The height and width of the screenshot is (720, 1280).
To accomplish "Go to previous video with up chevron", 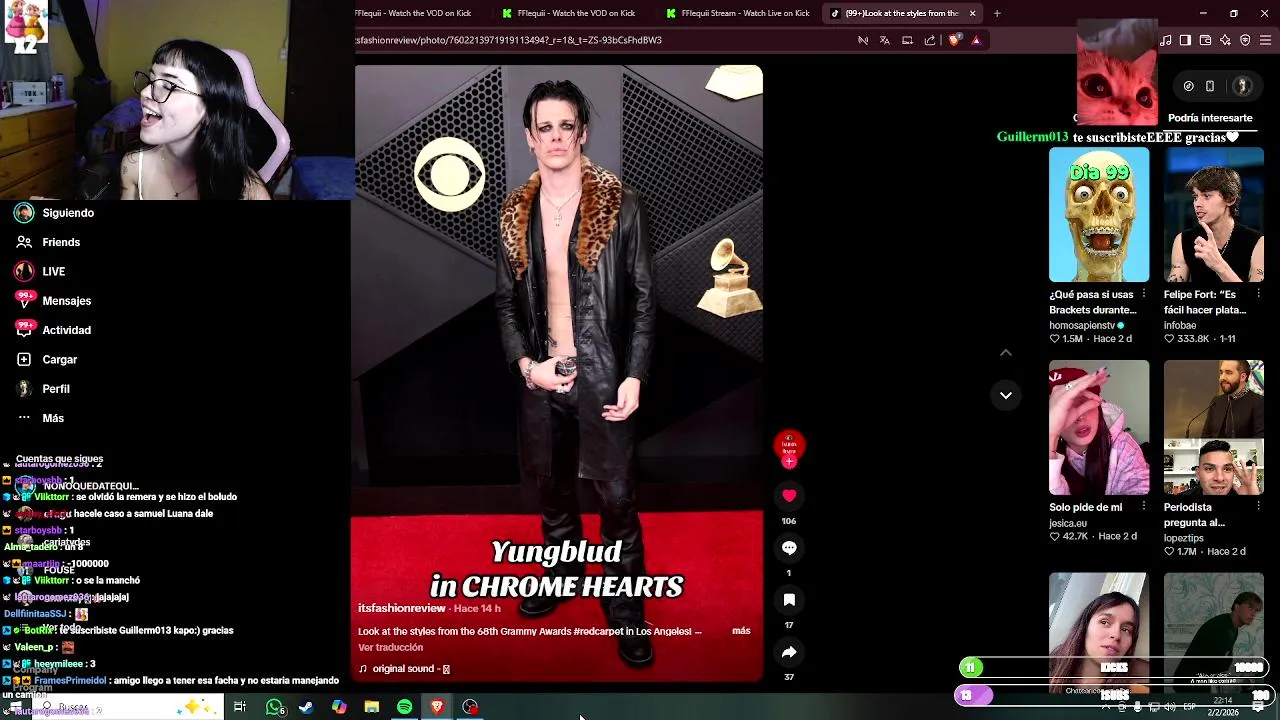I will click(x=1006, y=352).
